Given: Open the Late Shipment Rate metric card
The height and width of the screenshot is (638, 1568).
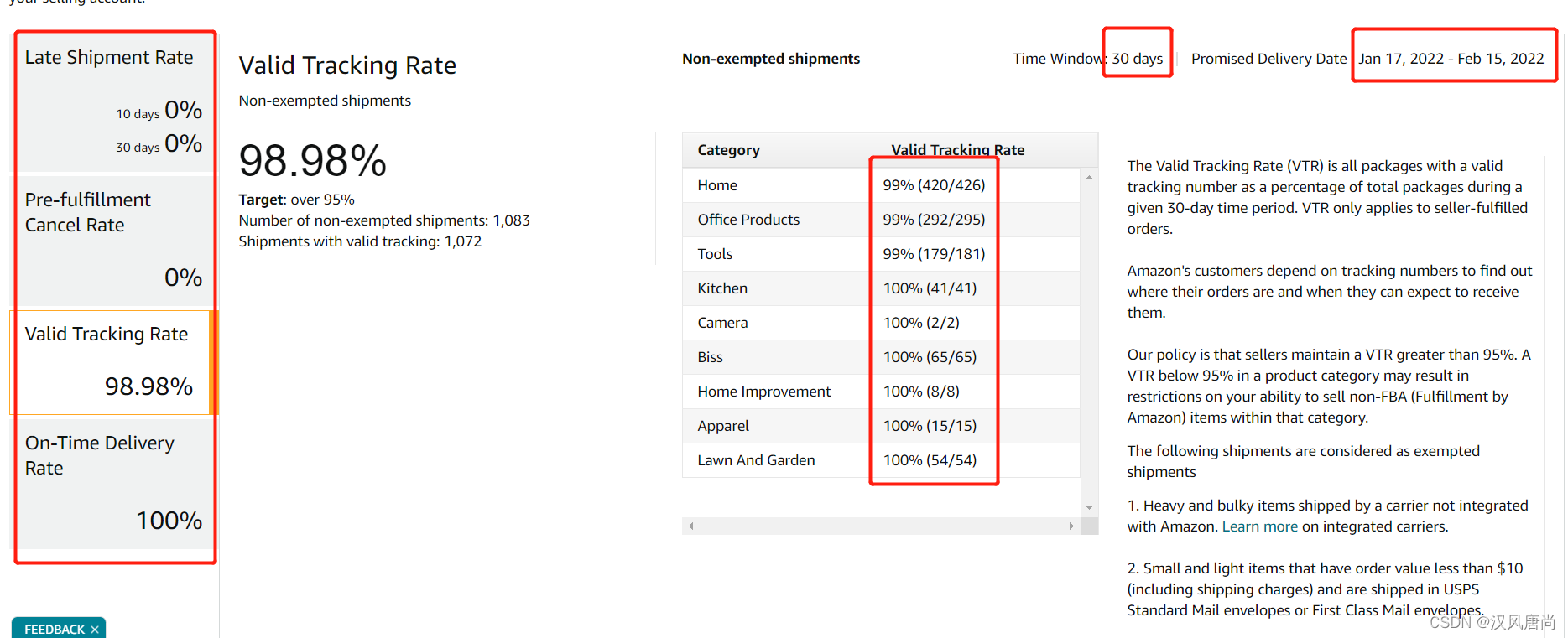Looking at the screenshot, I should [x=113, y=102].
